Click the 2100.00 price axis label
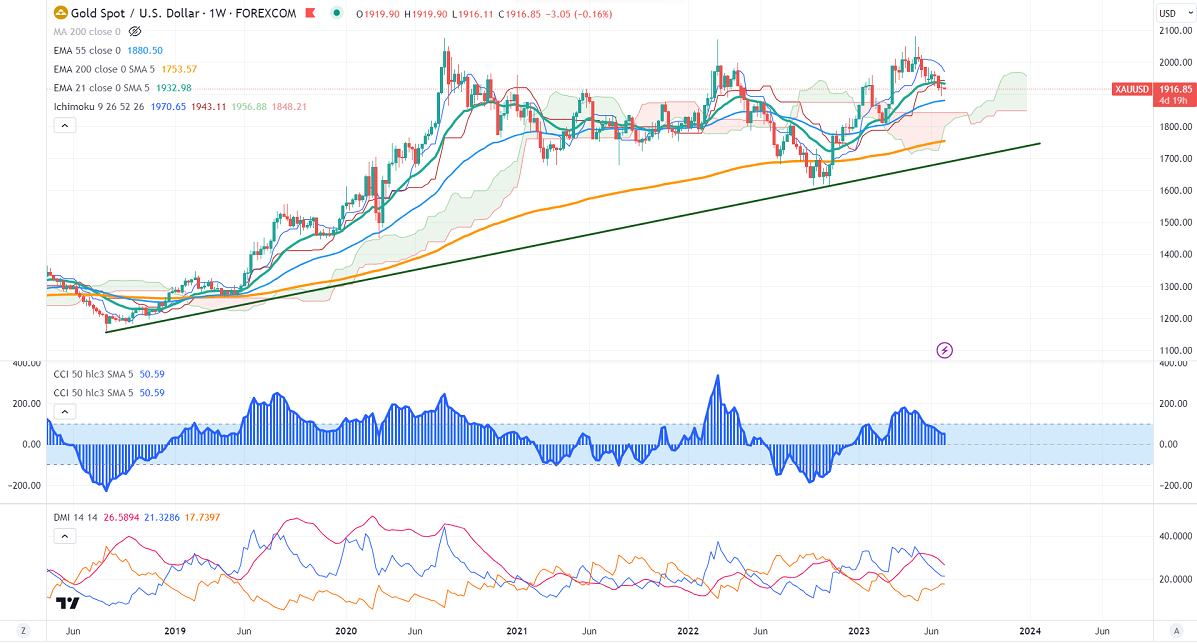The width and height of the screenshot is (1197, 644). [x=1176, y=31]
